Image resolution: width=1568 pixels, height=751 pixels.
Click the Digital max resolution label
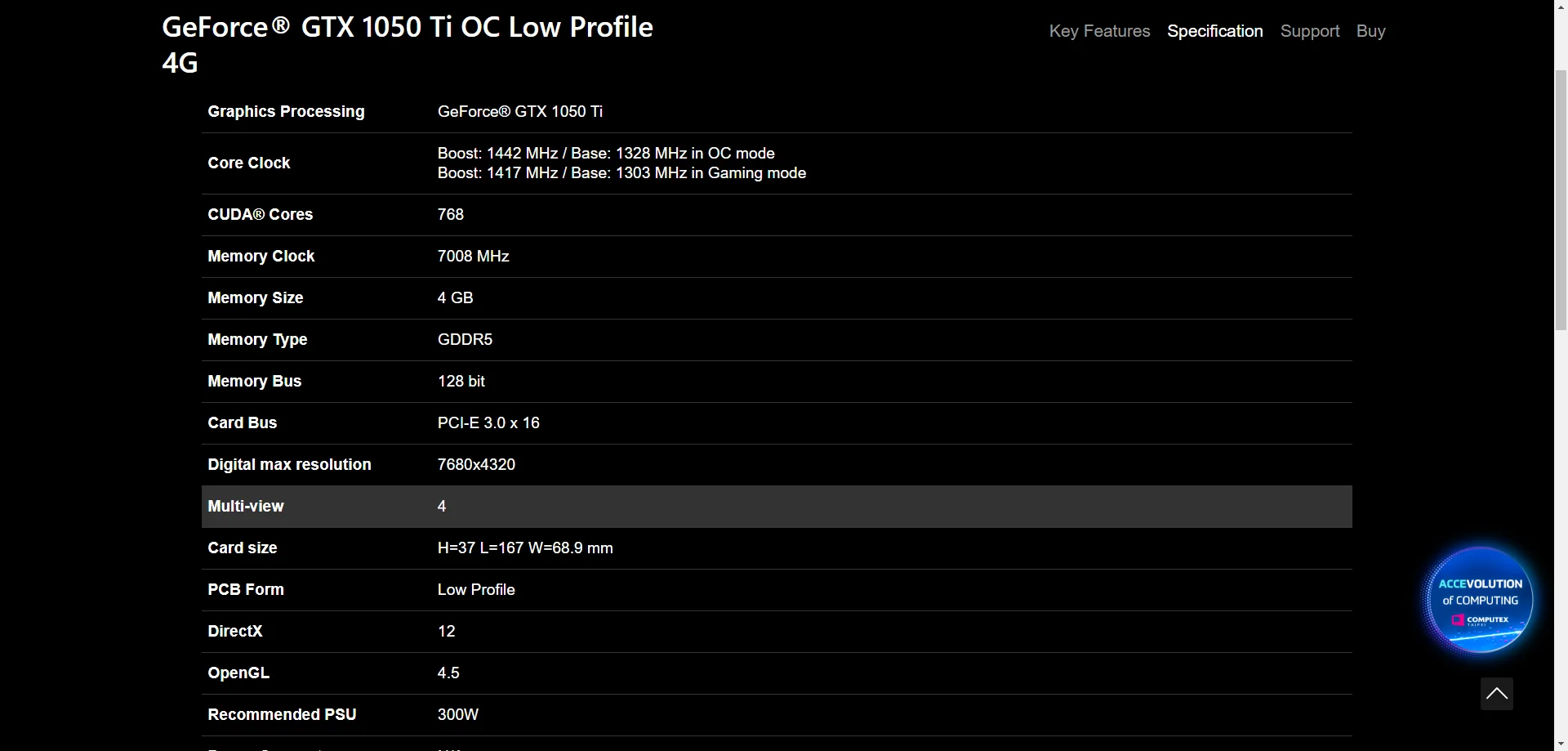point(289,464)
